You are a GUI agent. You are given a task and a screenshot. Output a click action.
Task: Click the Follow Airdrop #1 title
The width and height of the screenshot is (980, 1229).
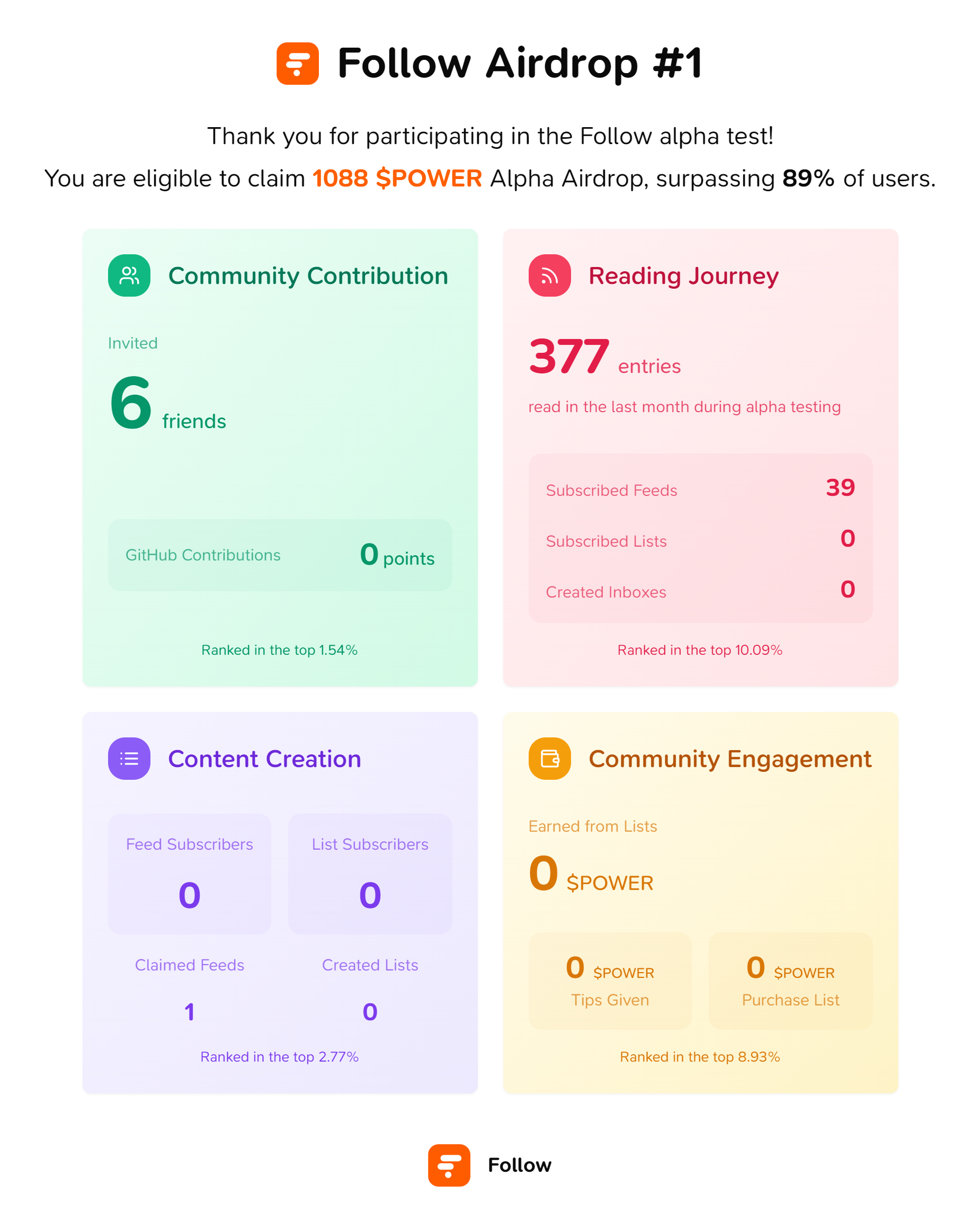(x=519, y=63)
